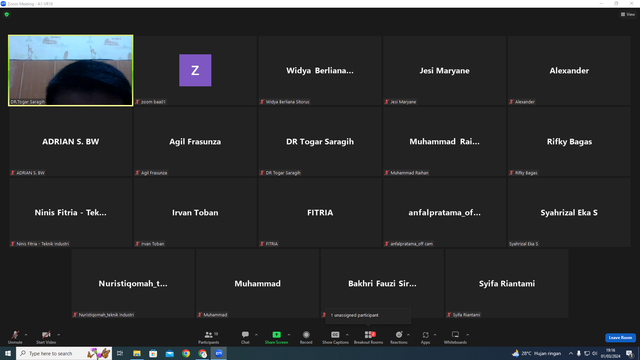Click the '1 unassigned participant' tooltip
Image resolution: width=640 pixels, height=360 pixels.
pyautogui.click(x=368, y=315)
